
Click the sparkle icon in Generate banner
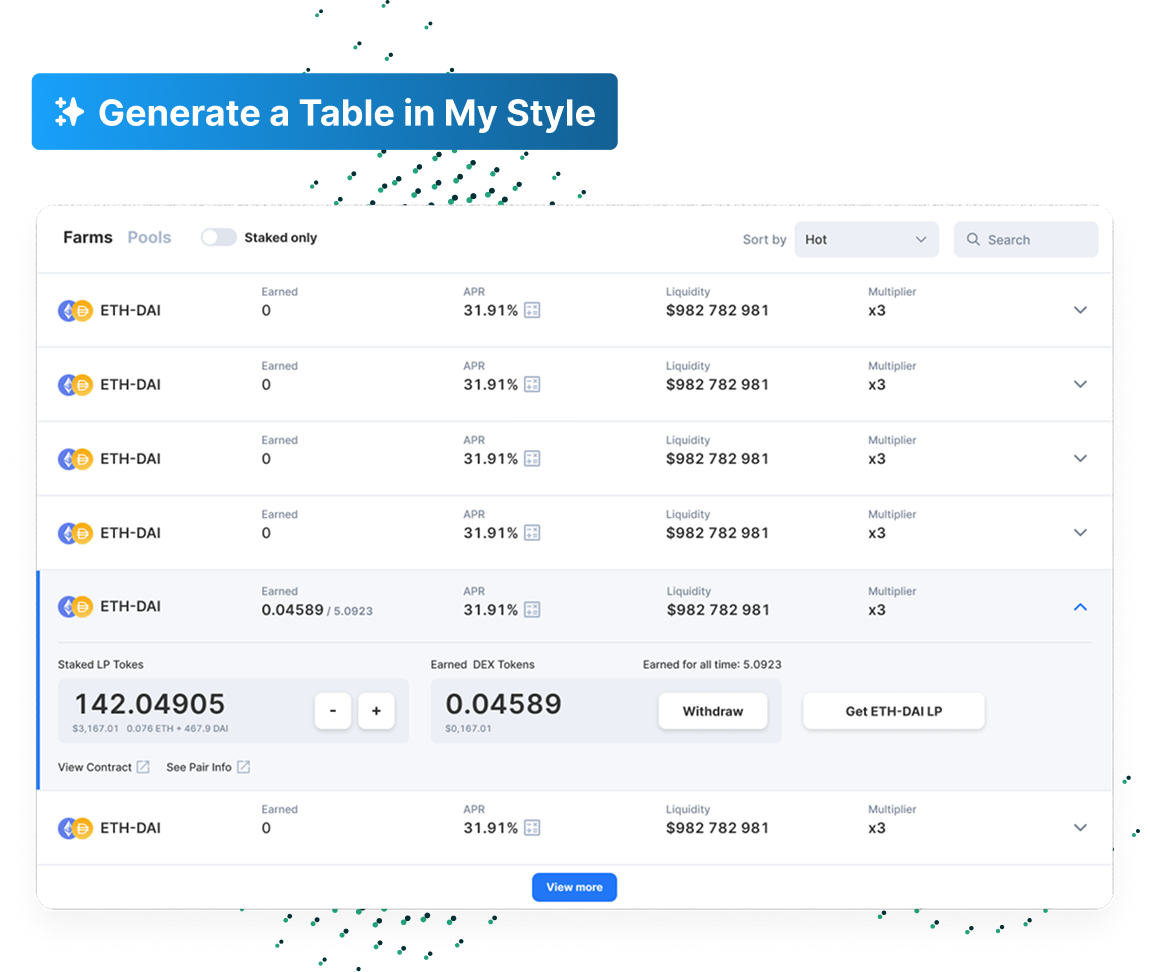[69, 112]
